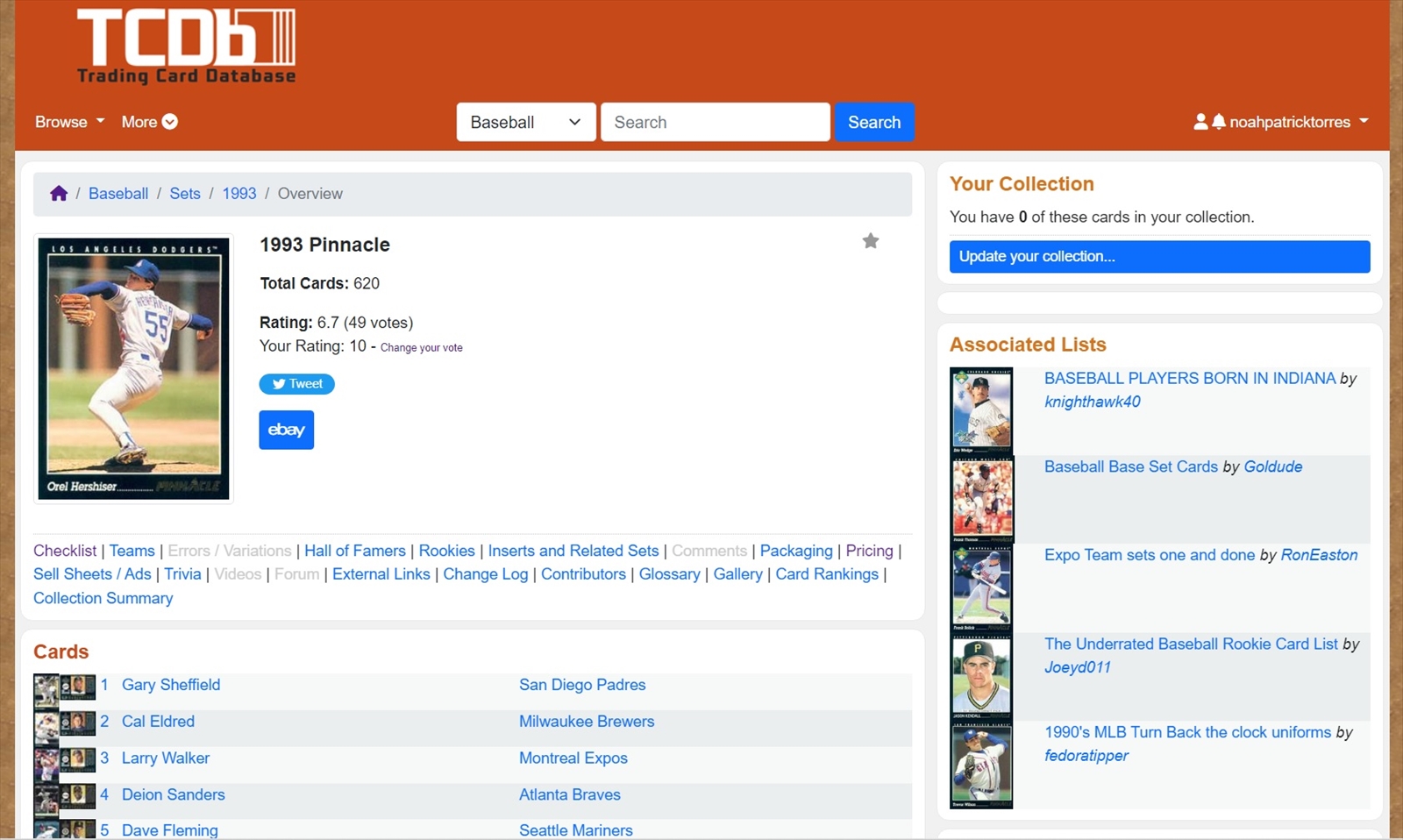Open thumbnail for Baseball Base Set Cards list

pos(981,499)
